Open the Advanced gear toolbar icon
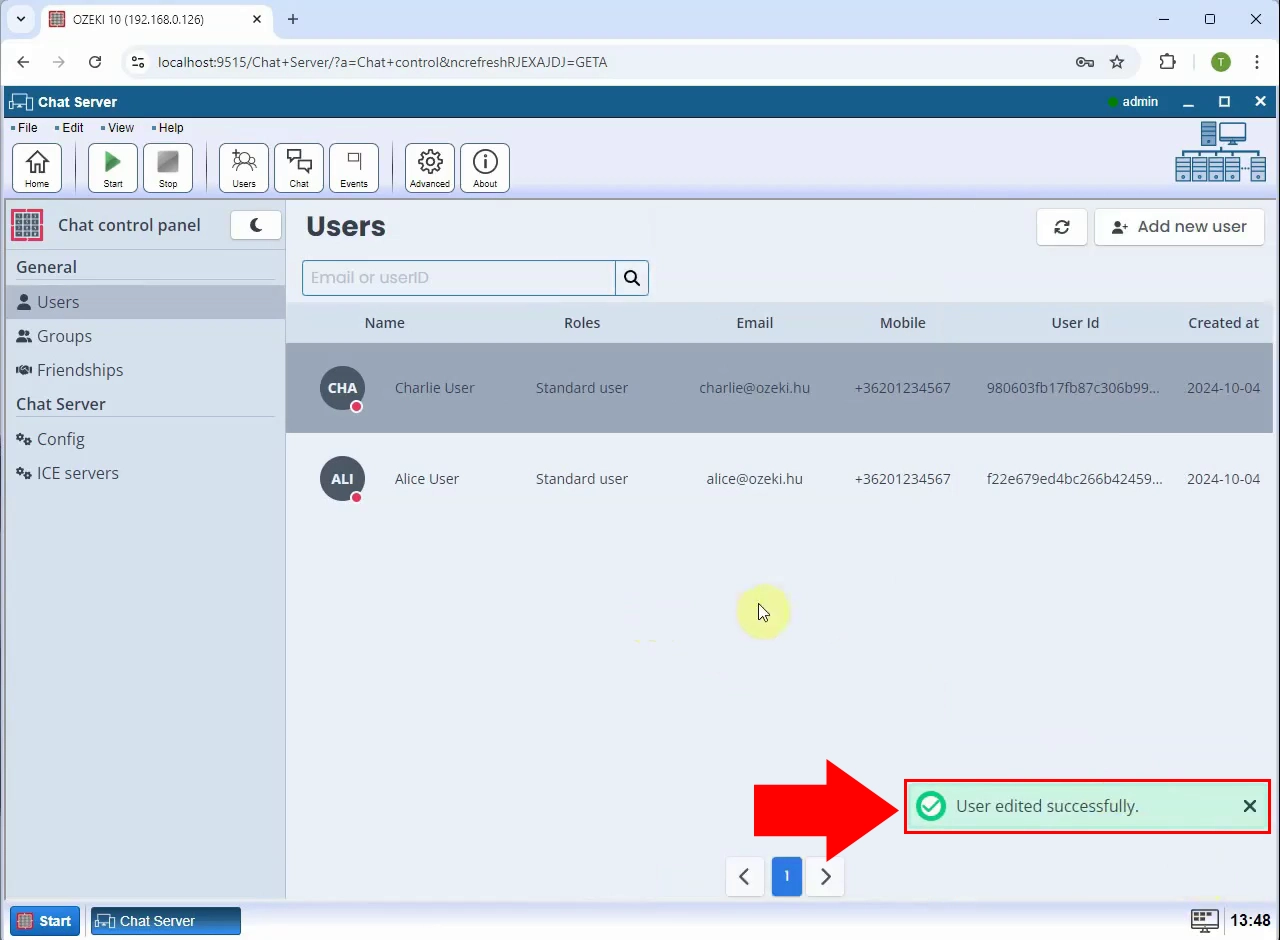 pos(430,167)
